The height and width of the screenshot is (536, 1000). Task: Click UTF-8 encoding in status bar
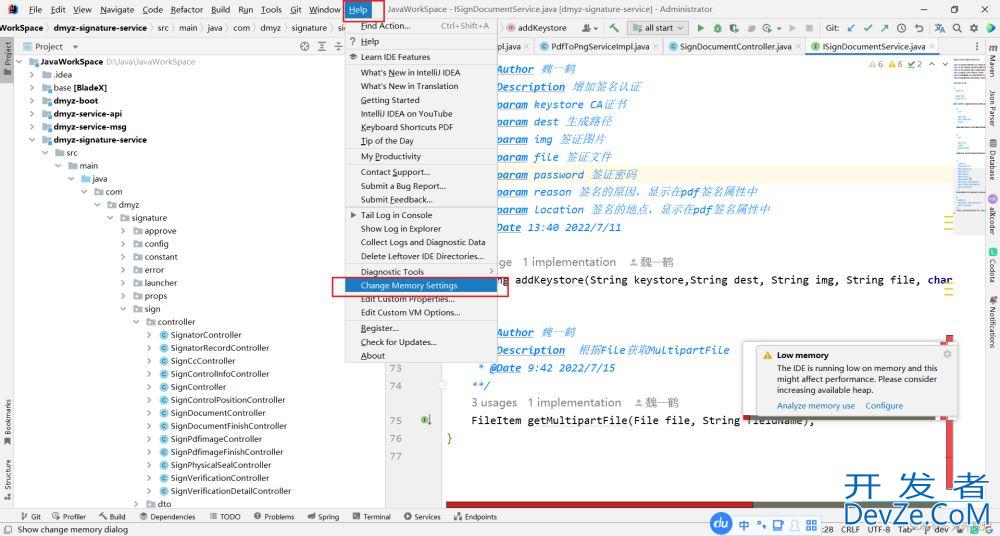tap(879, 530)
